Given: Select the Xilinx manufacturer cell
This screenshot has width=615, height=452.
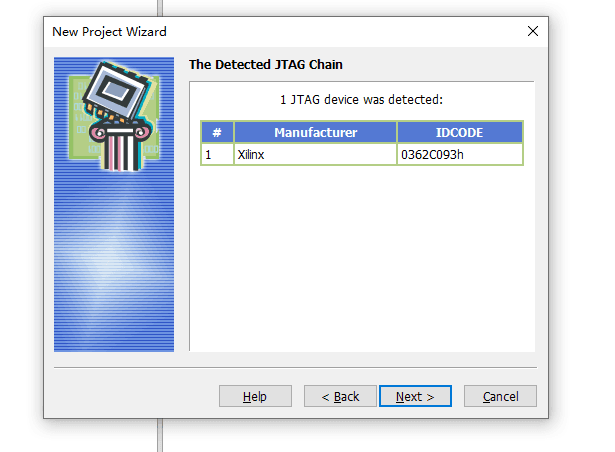Looking at the screenshot, I should 315,154.
